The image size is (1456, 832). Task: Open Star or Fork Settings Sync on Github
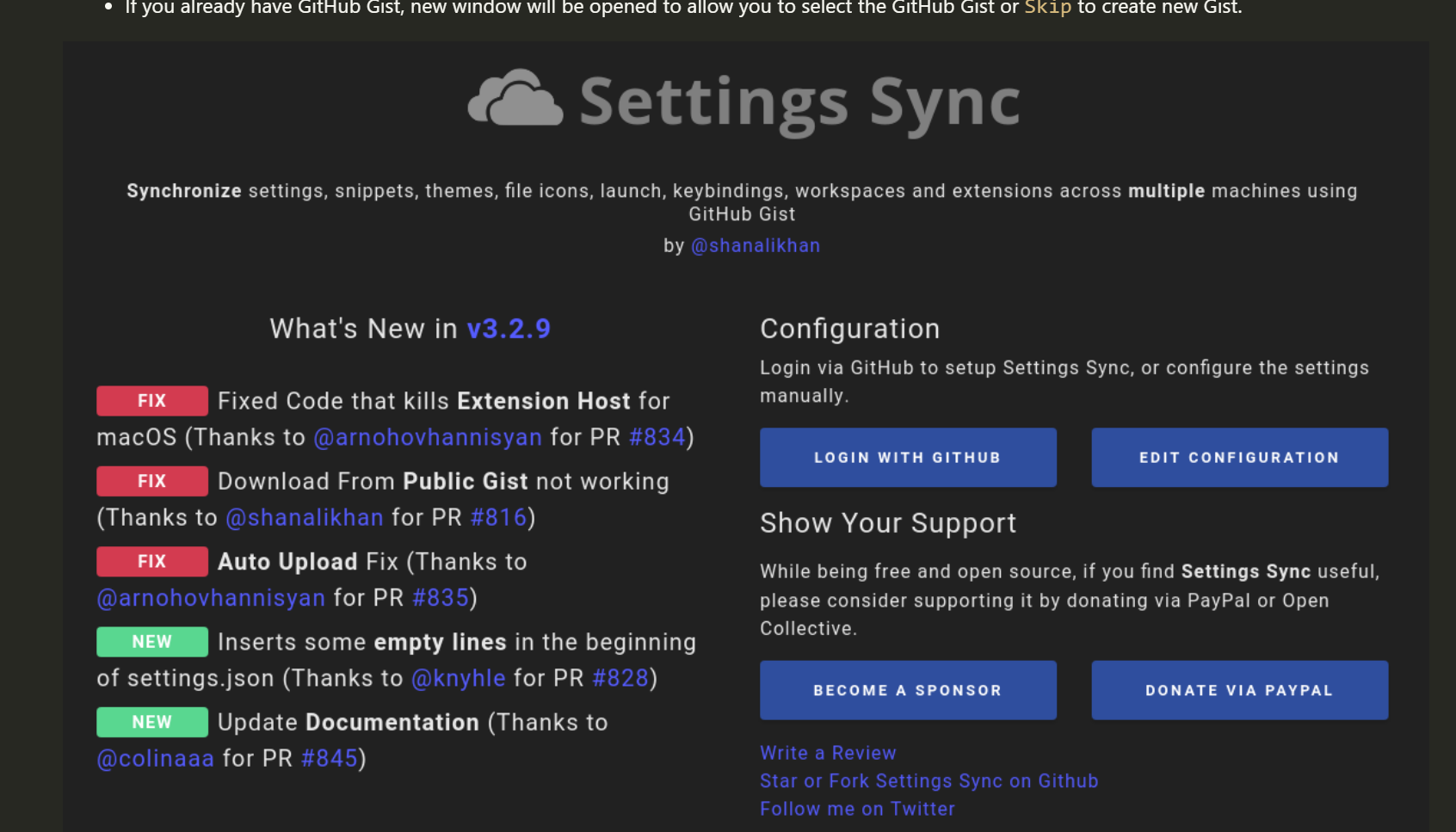coord(929,780)
